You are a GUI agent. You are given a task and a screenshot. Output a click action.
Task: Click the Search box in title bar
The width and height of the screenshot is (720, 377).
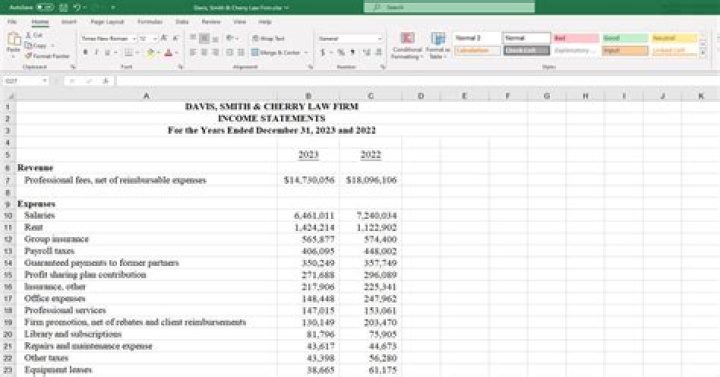tap(449, 7)
